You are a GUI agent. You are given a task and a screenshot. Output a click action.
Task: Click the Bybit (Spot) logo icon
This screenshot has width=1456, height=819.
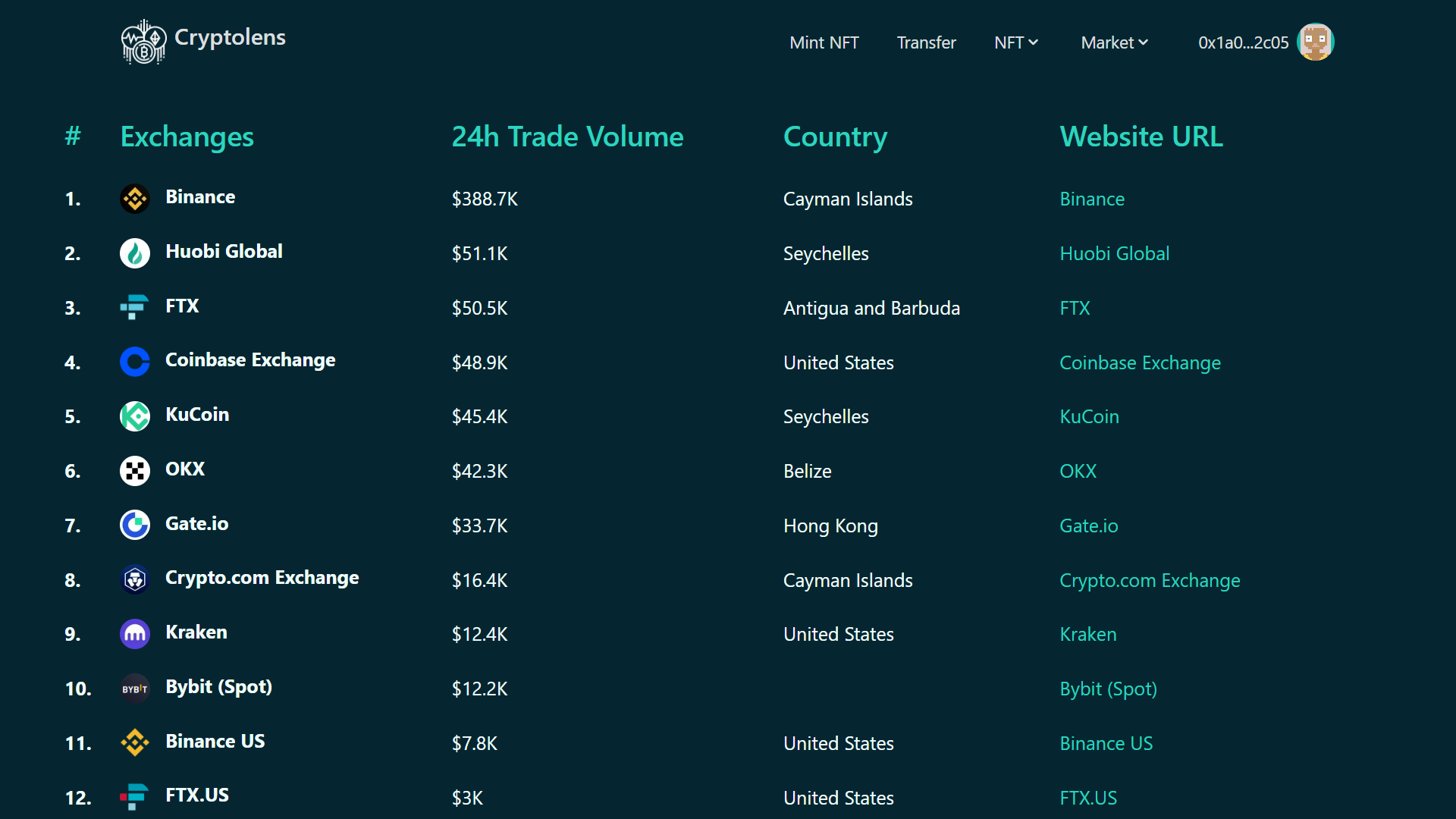click(x=135, y=689)
